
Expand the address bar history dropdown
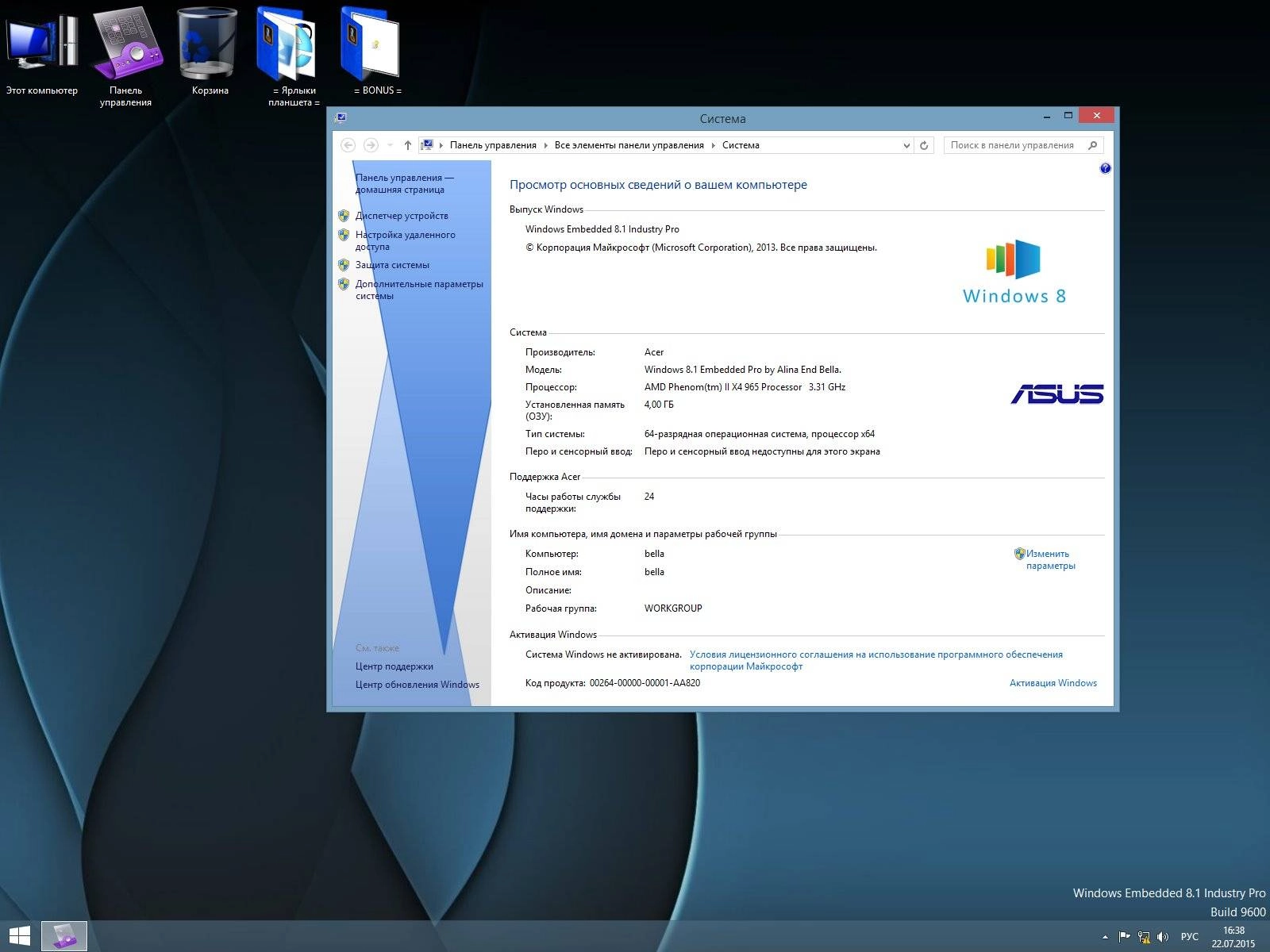[x=906, y=145]
